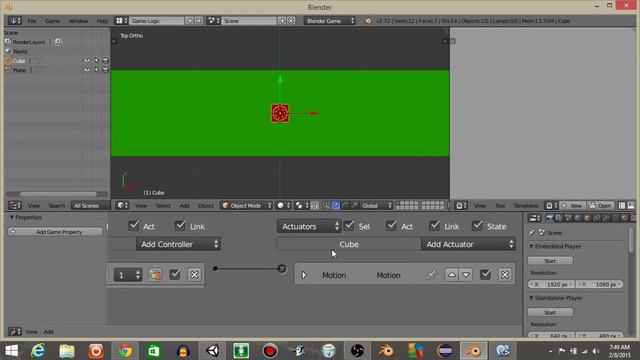The height and width of the screenshot is (360, 640).
Task: Open the Object Mode dropdown
Action: pyautogui.click(x=247, y=205)
